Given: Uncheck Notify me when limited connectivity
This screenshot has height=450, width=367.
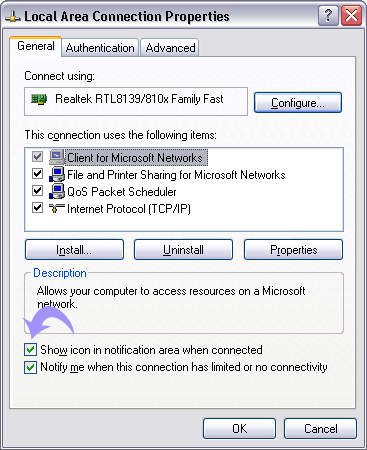Looking at the screenshot, I should coord(30,367).
